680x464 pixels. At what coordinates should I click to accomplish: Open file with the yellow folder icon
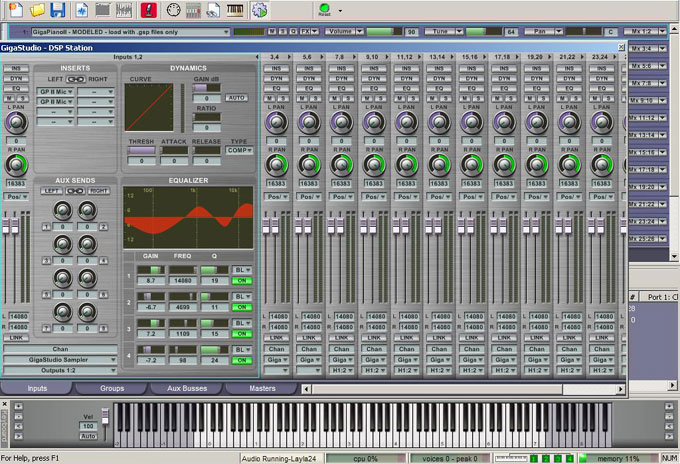(x=37, y=10)
